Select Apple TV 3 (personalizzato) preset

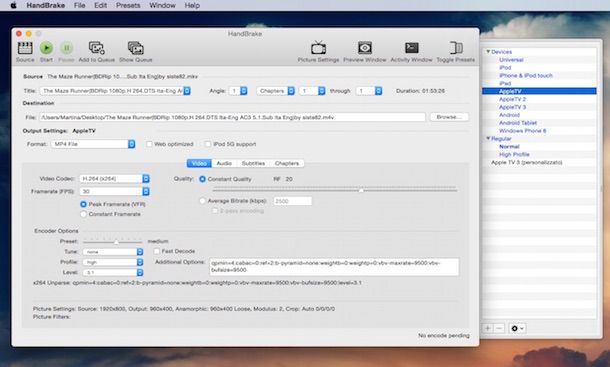coord(526,162)
